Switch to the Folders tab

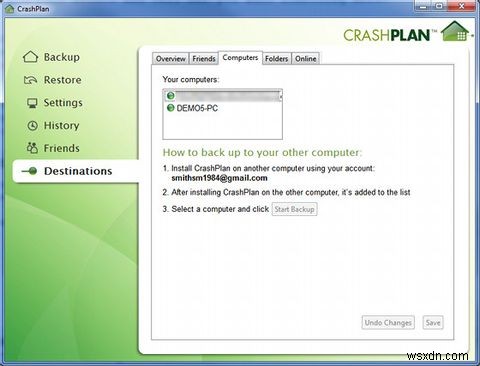point(276,59)
